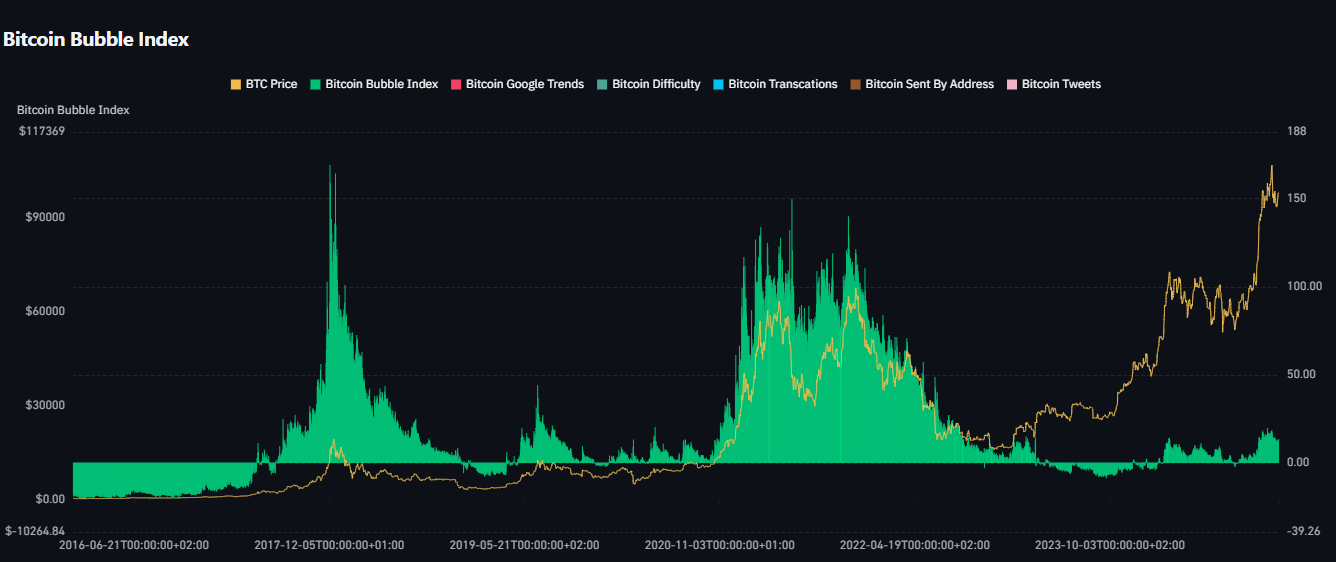Click the blue Bitcoin Transcations legend swatch
Viewport: 1336px width, 562px height.
[719, 85]
